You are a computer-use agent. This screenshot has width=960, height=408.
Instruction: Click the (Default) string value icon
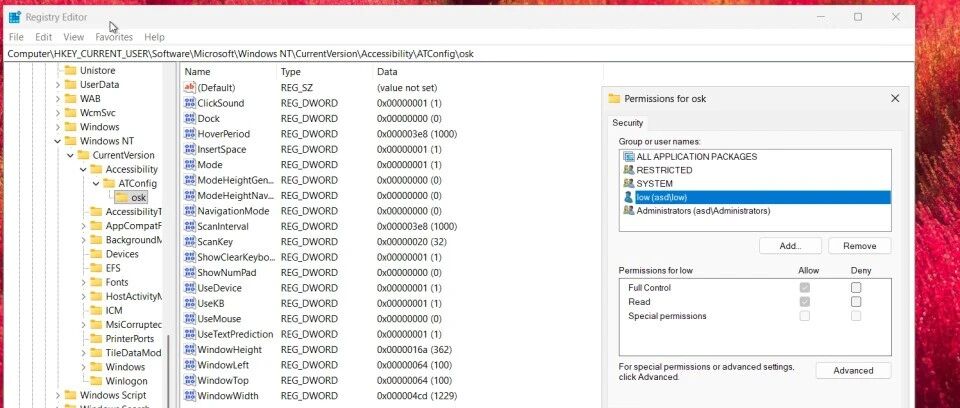click(x=190, y=88)
